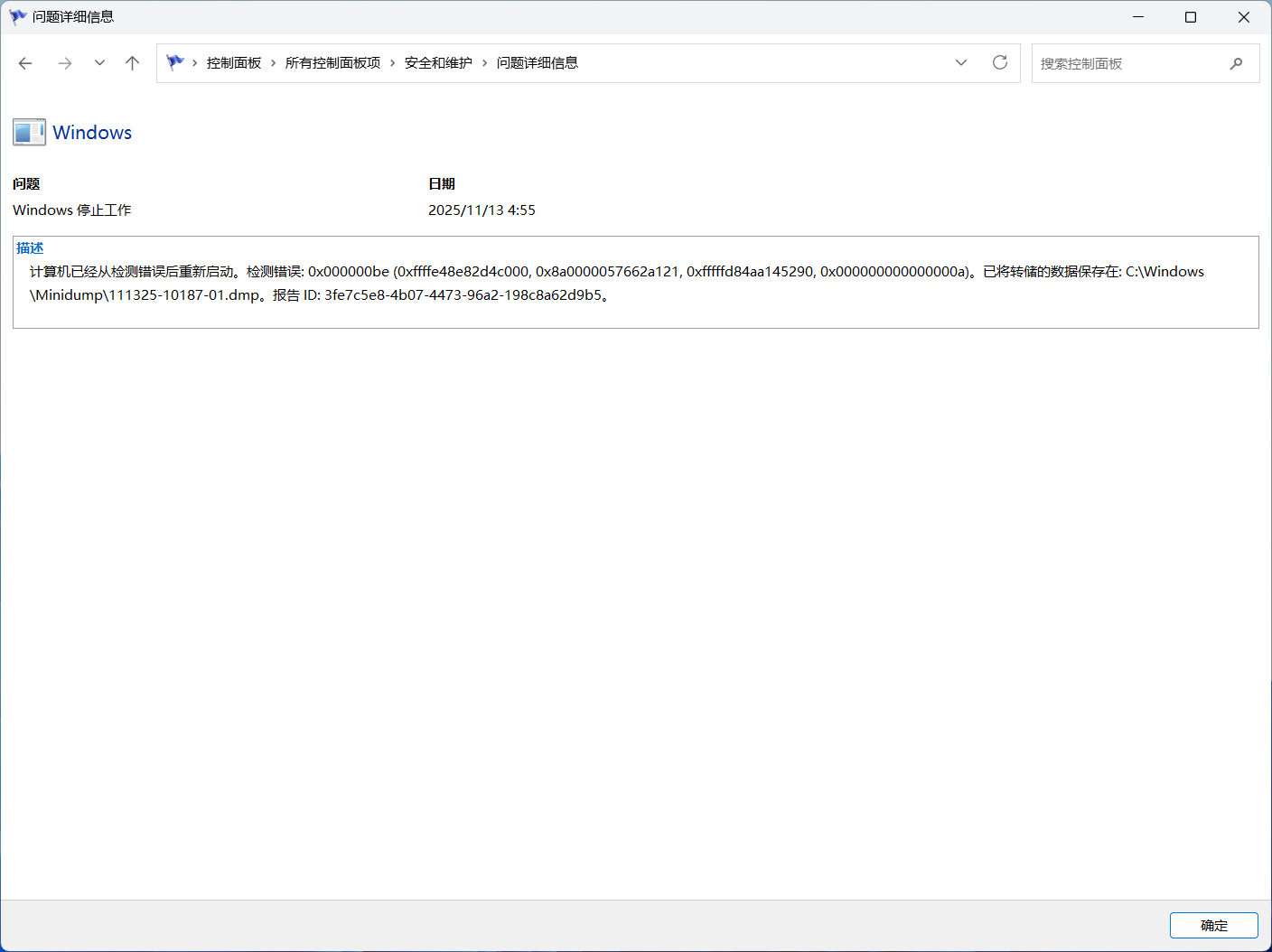Click the 日期 column label
This screenshot has width=1272, height=952.
pyautogui.click(x=442, y=184)
